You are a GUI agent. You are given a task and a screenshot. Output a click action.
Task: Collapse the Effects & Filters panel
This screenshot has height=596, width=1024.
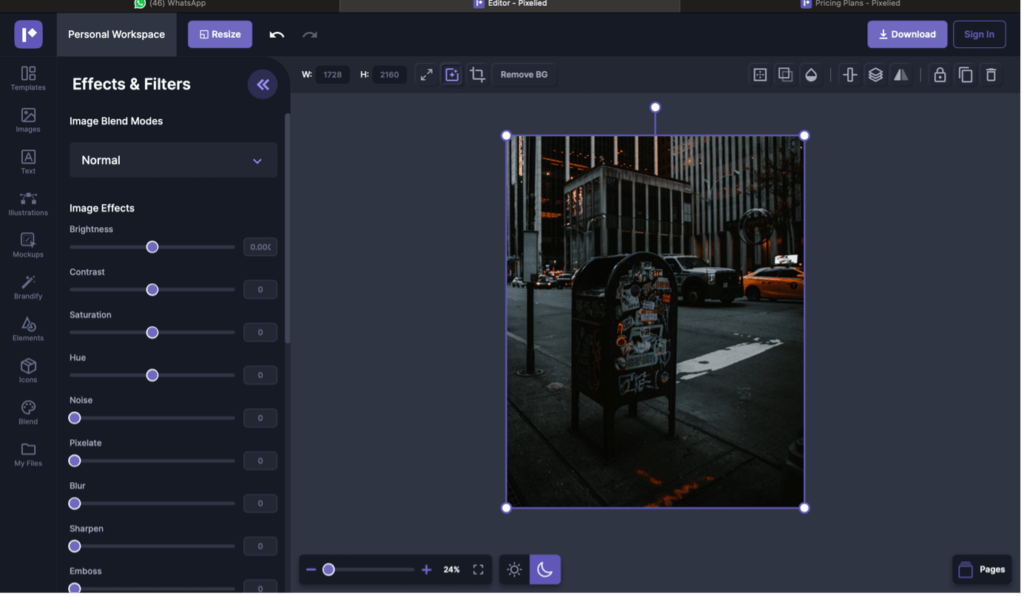(x=263, y=85)
